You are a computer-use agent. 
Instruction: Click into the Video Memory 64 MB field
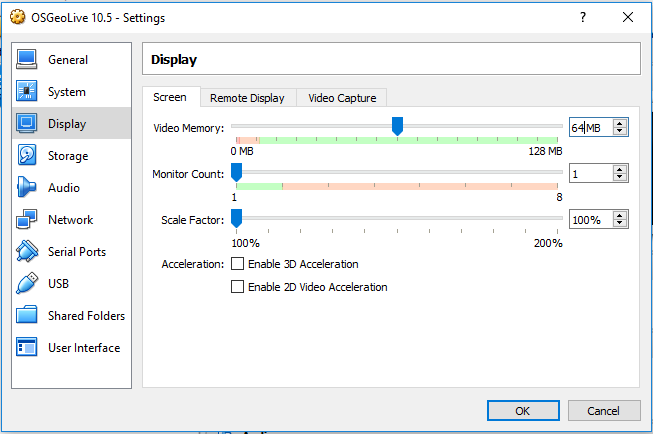[x=591, y=127]
